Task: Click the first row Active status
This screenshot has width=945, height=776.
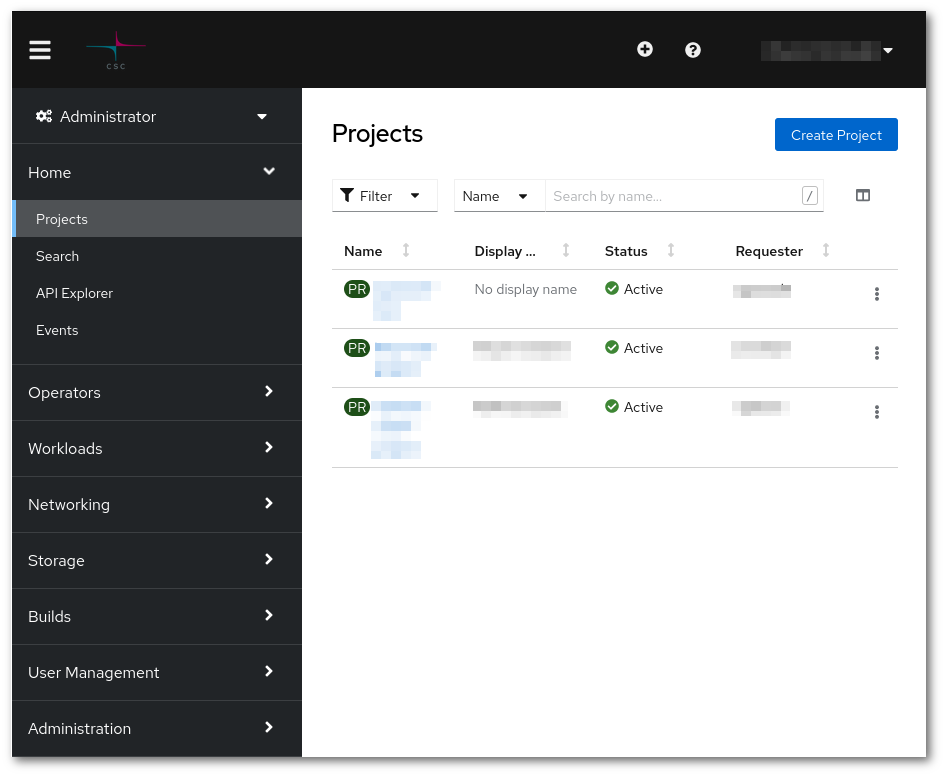Action: [634, 289]
